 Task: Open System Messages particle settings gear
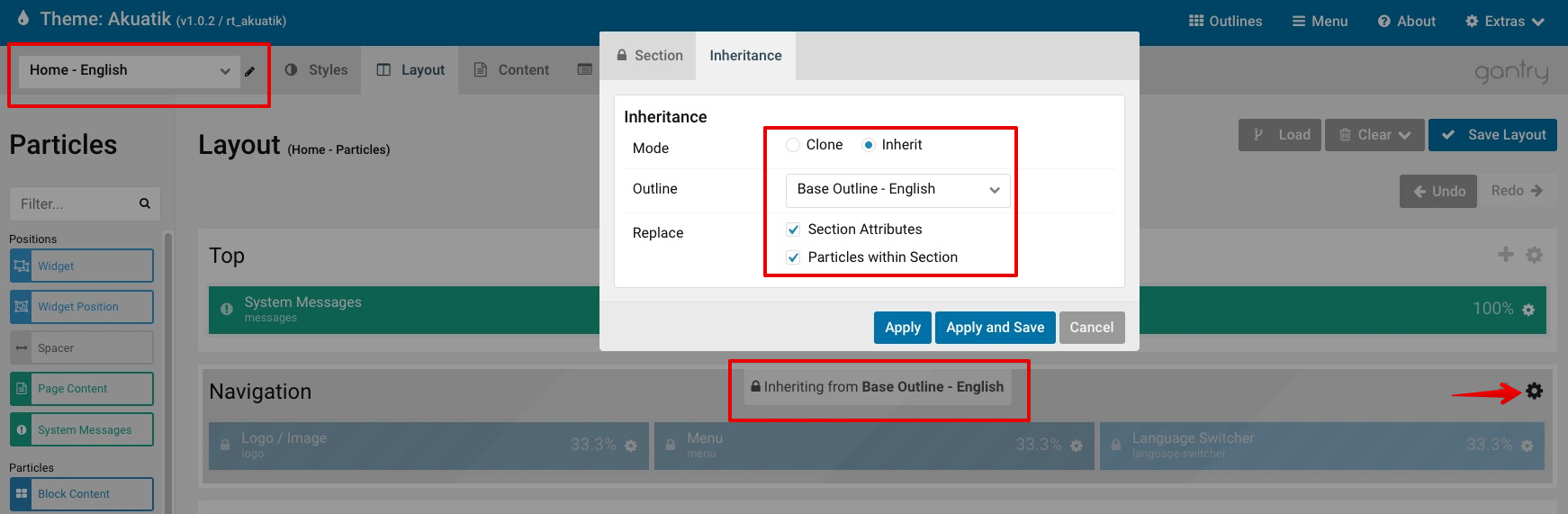[x=1528, y=310]
